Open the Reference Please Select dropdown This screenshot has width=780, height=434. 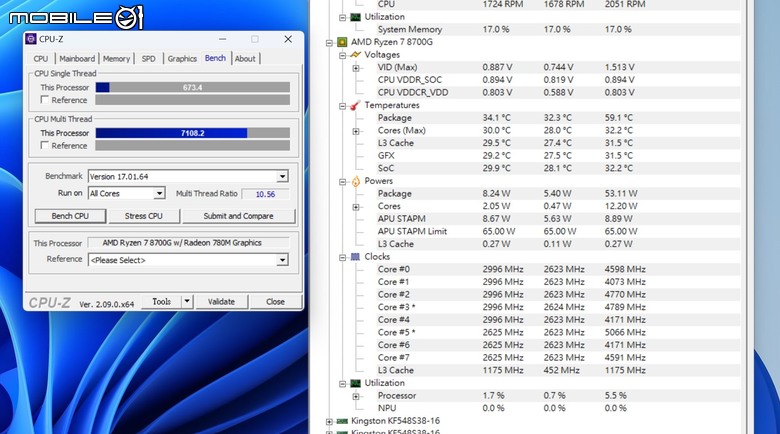[x=282, y=260]
